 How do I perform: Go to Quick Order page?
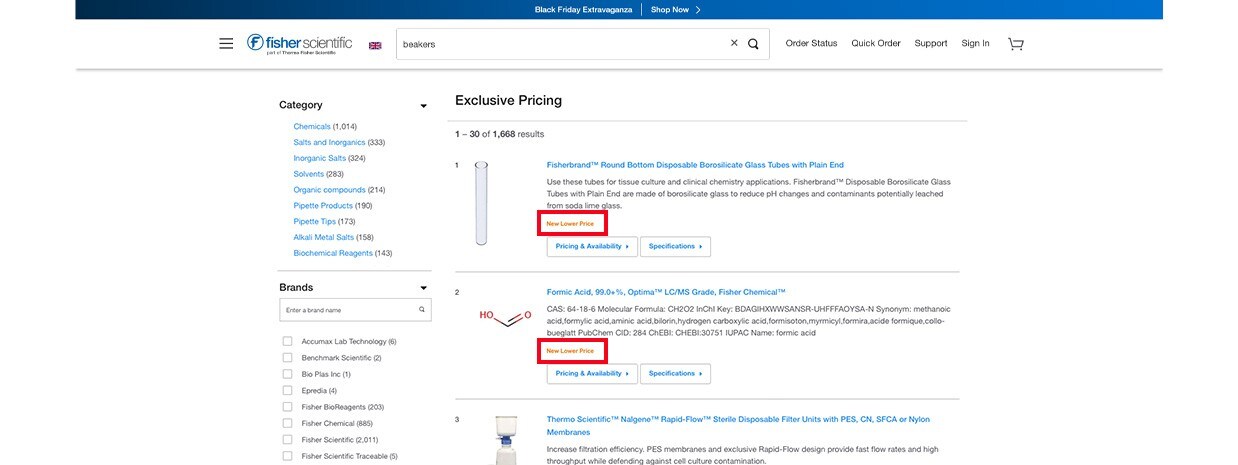click(x=876, y=43)
